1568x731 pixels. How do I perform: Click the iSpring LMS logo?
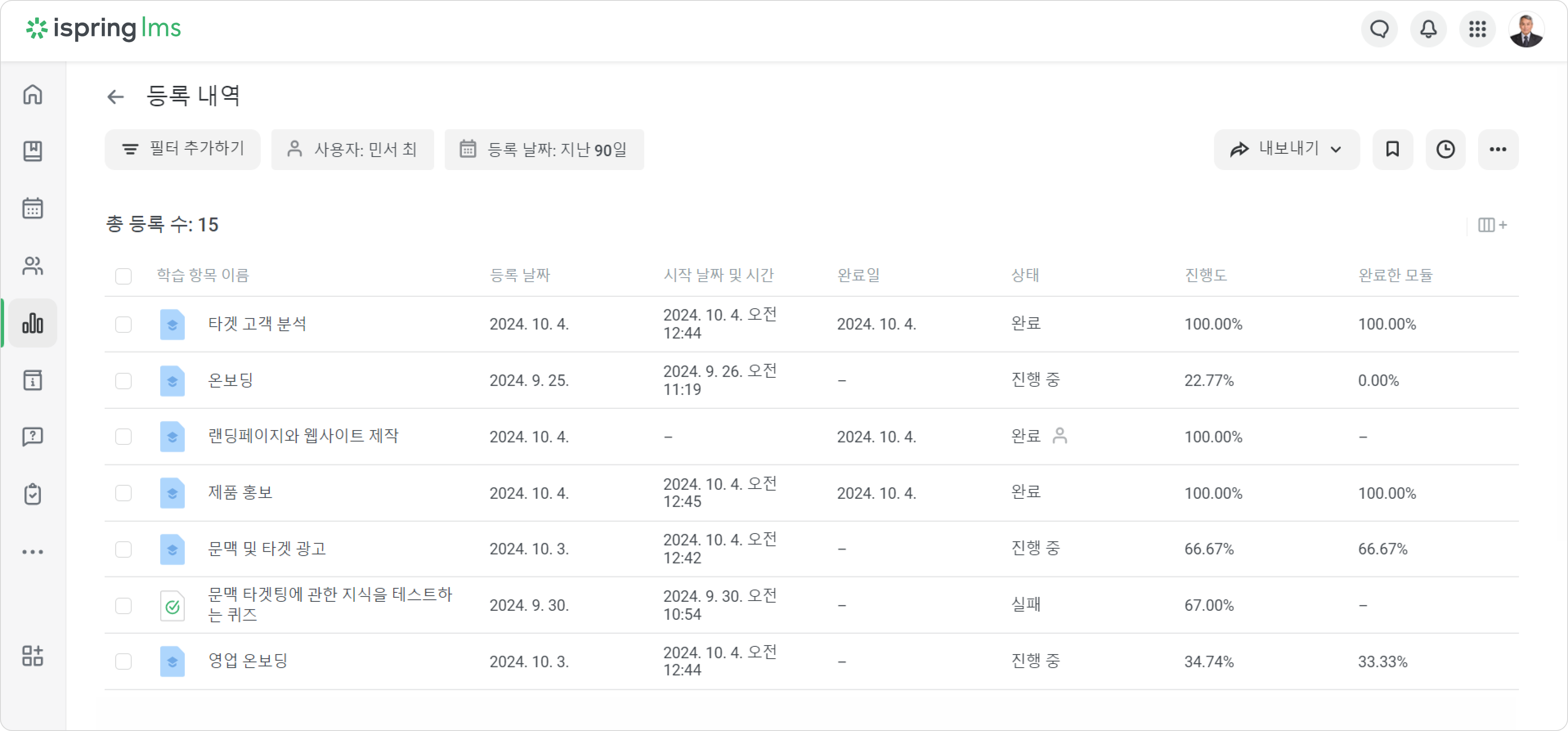click(x=103, y=29)
